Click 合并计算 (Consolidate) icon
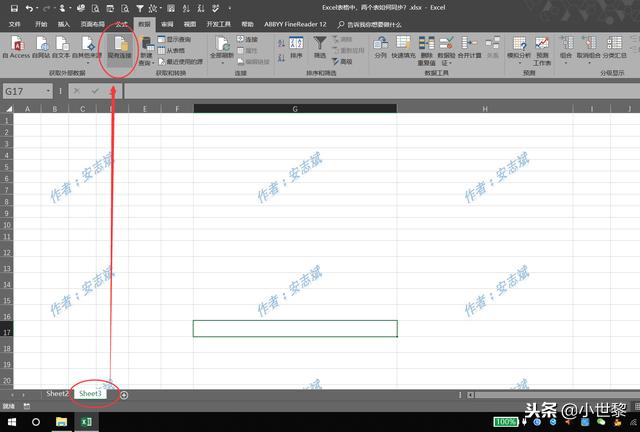 point(469,47)
